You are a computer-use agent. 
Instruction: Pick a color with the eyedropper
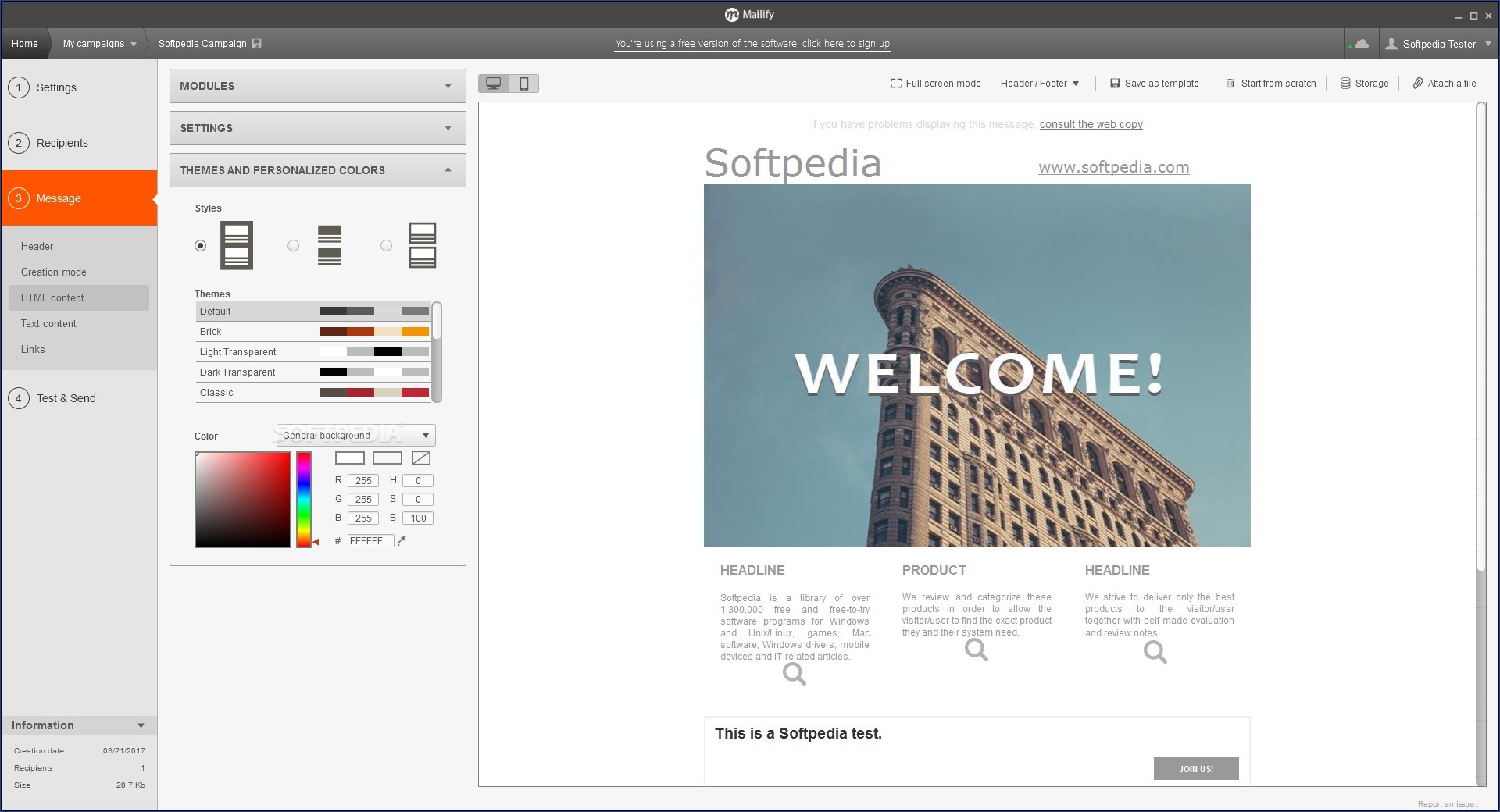402,540
